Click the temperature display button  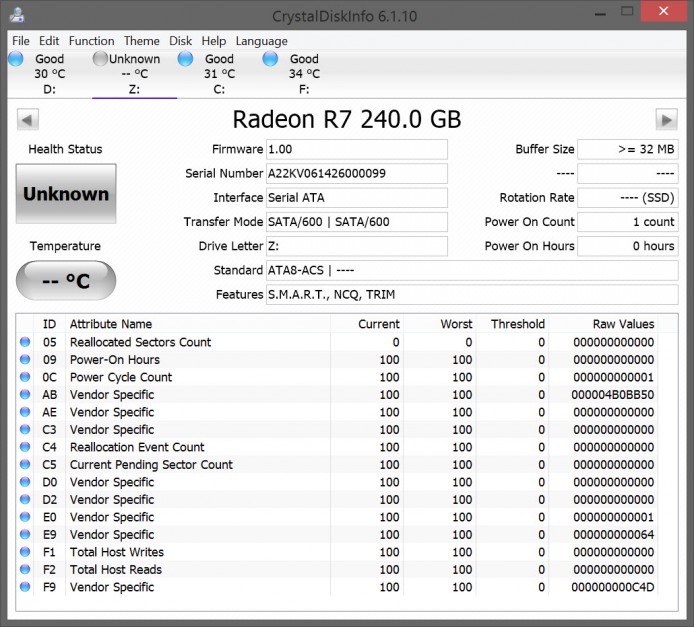pos(66,281)
